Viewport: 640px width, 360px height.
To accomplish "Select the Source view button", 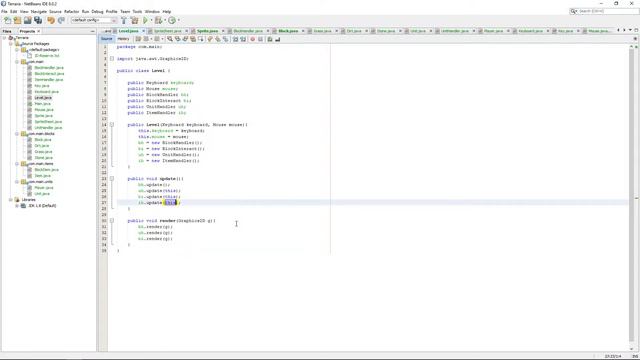I will click(107, 39).
